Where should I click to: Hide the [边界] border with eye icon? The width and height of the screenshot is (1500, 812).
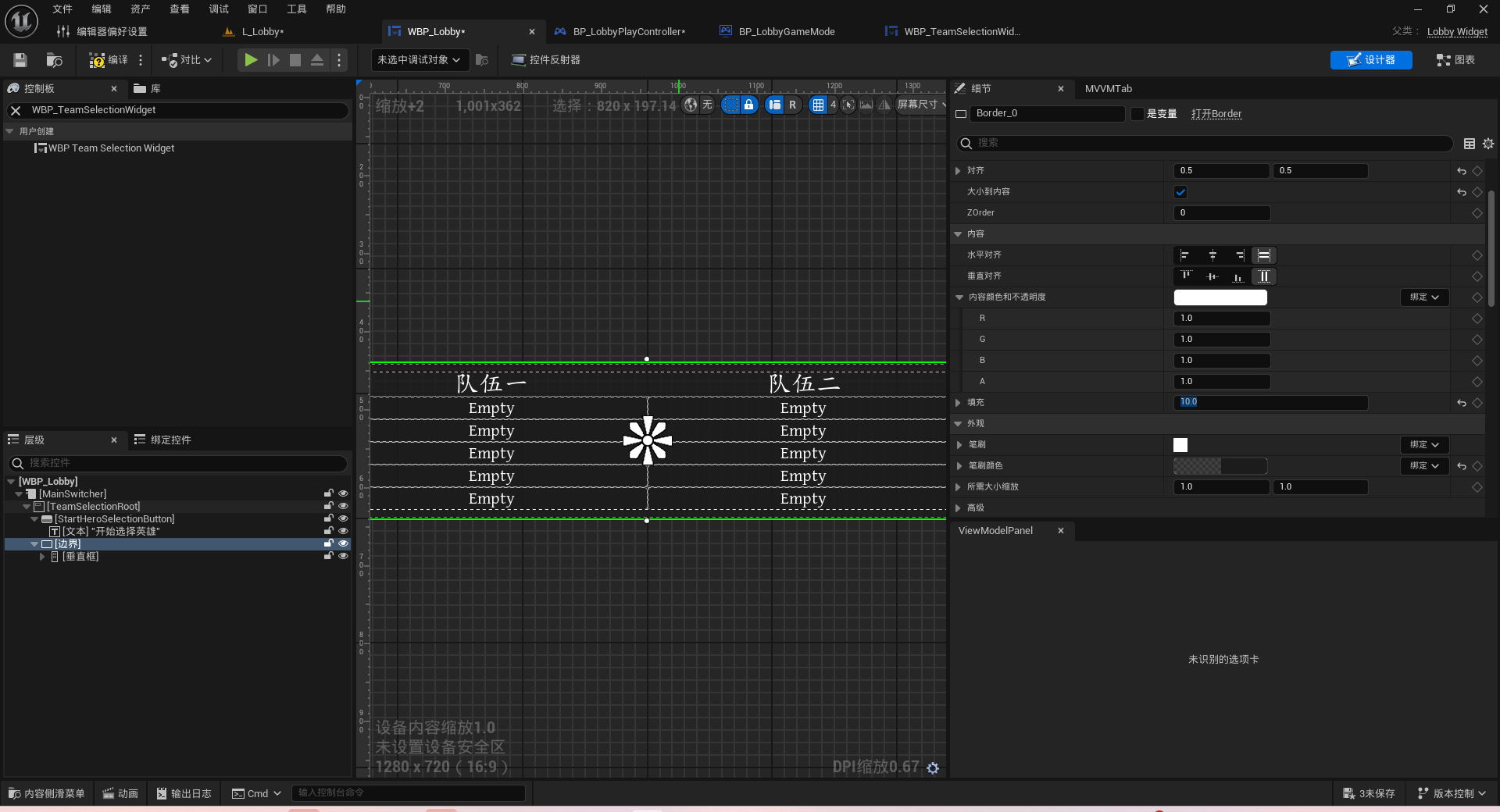click(343, 543)
